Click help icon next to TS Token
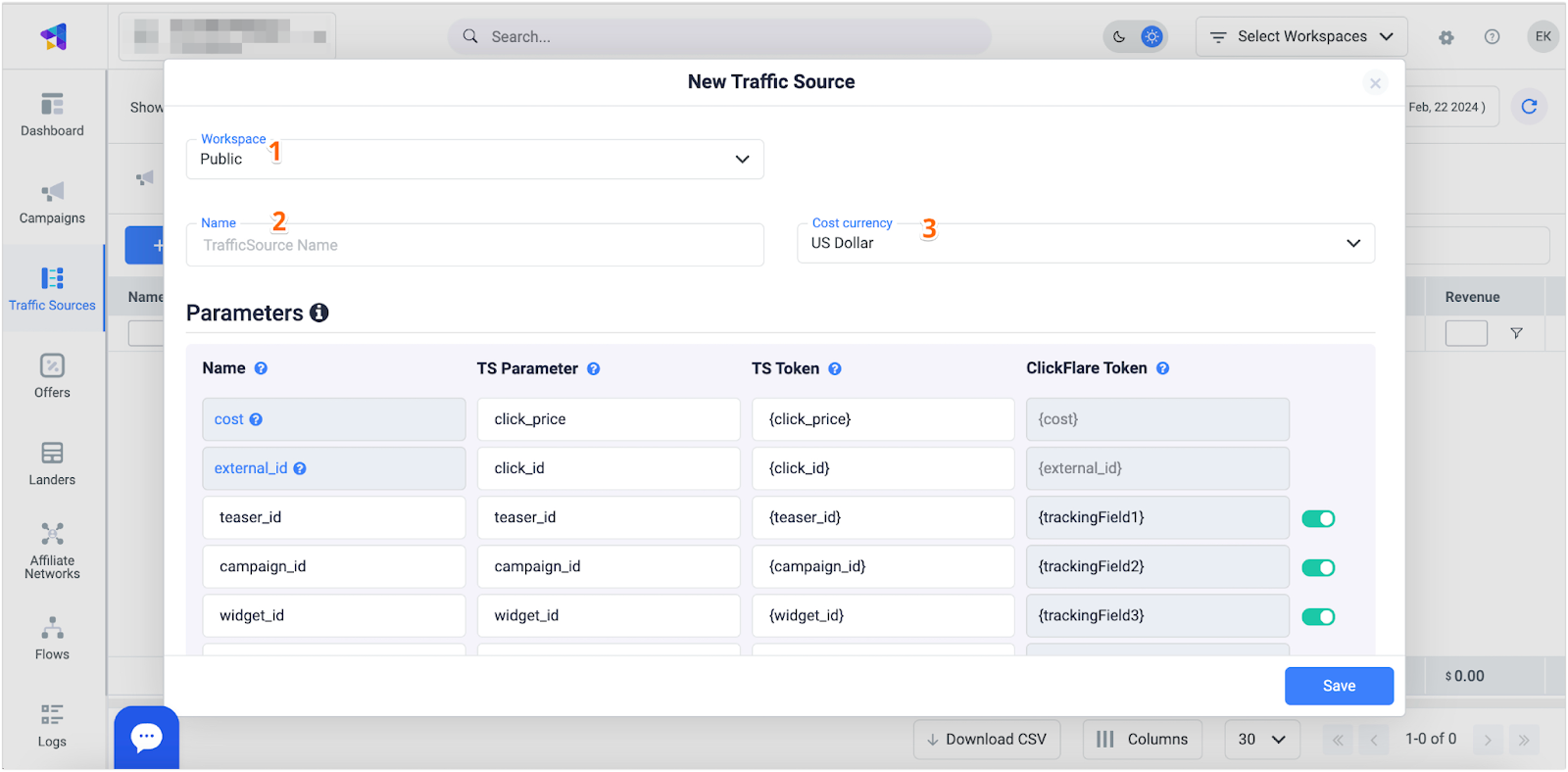This screenshot has width=1568, height=772. click(835, 369)
